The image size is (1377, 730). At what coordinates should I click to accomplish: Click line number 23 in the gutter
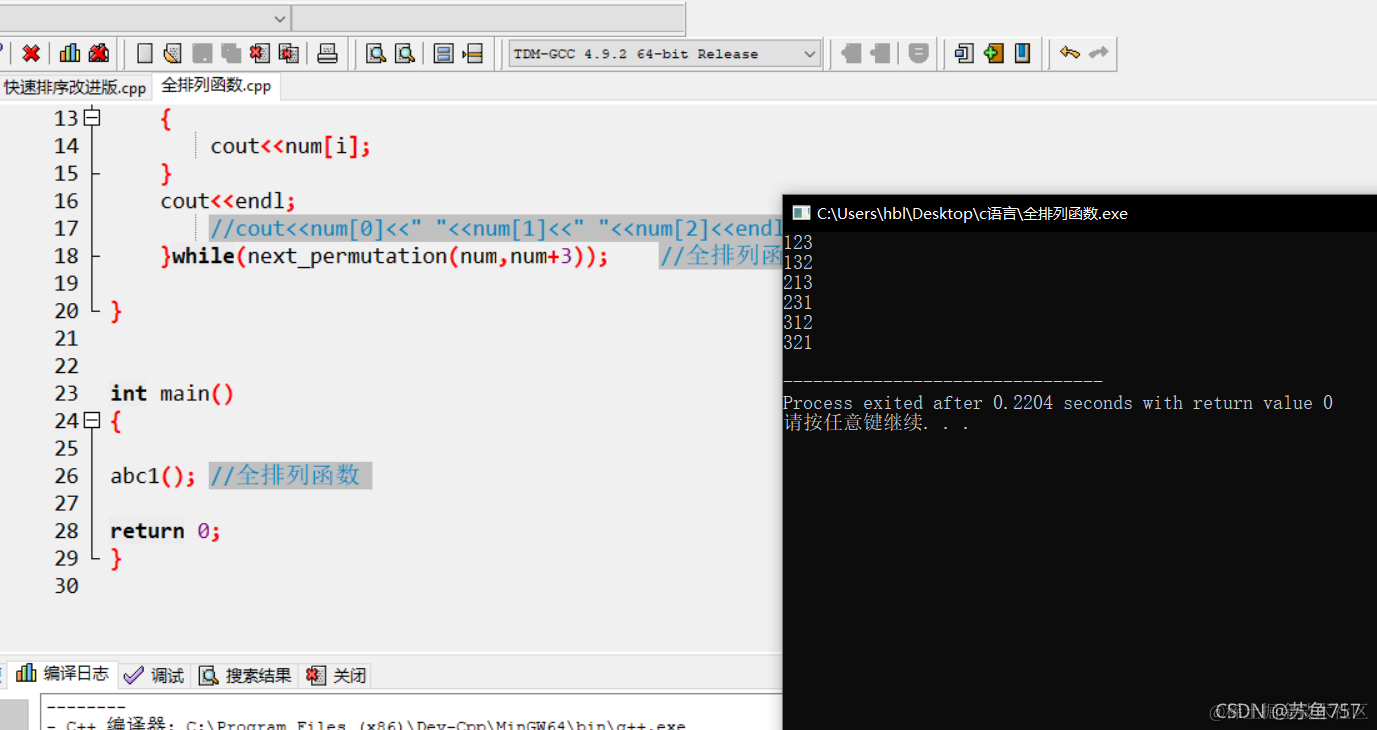point(66,394)
